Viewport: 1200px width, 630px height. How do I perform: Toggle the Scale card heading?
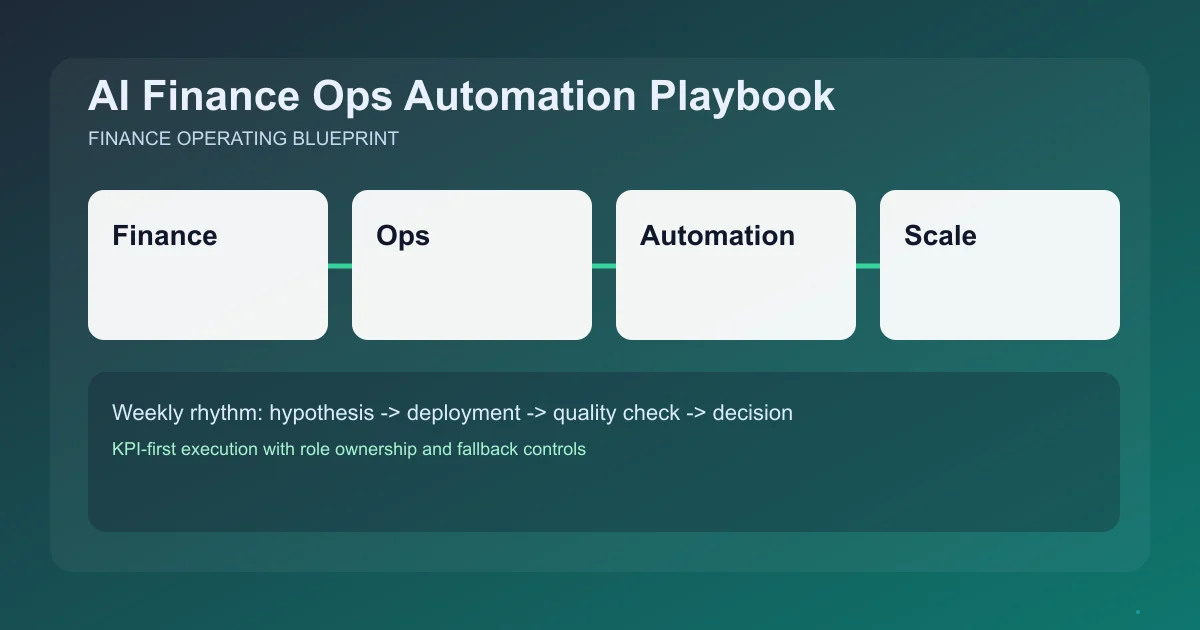(x=940, y=237)
